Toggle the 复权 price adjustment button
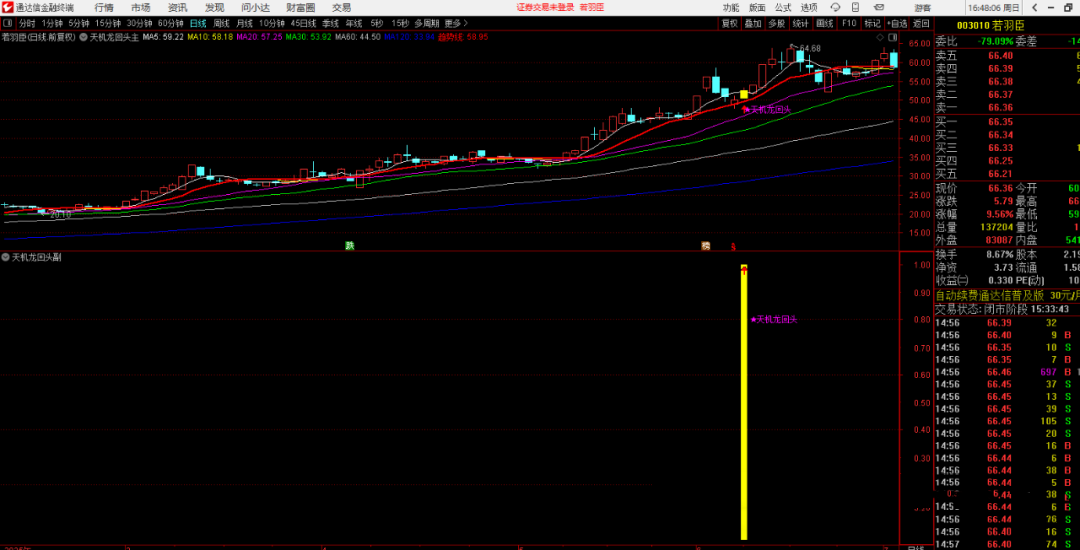The image size is (1080, 550). pos(729,23)
